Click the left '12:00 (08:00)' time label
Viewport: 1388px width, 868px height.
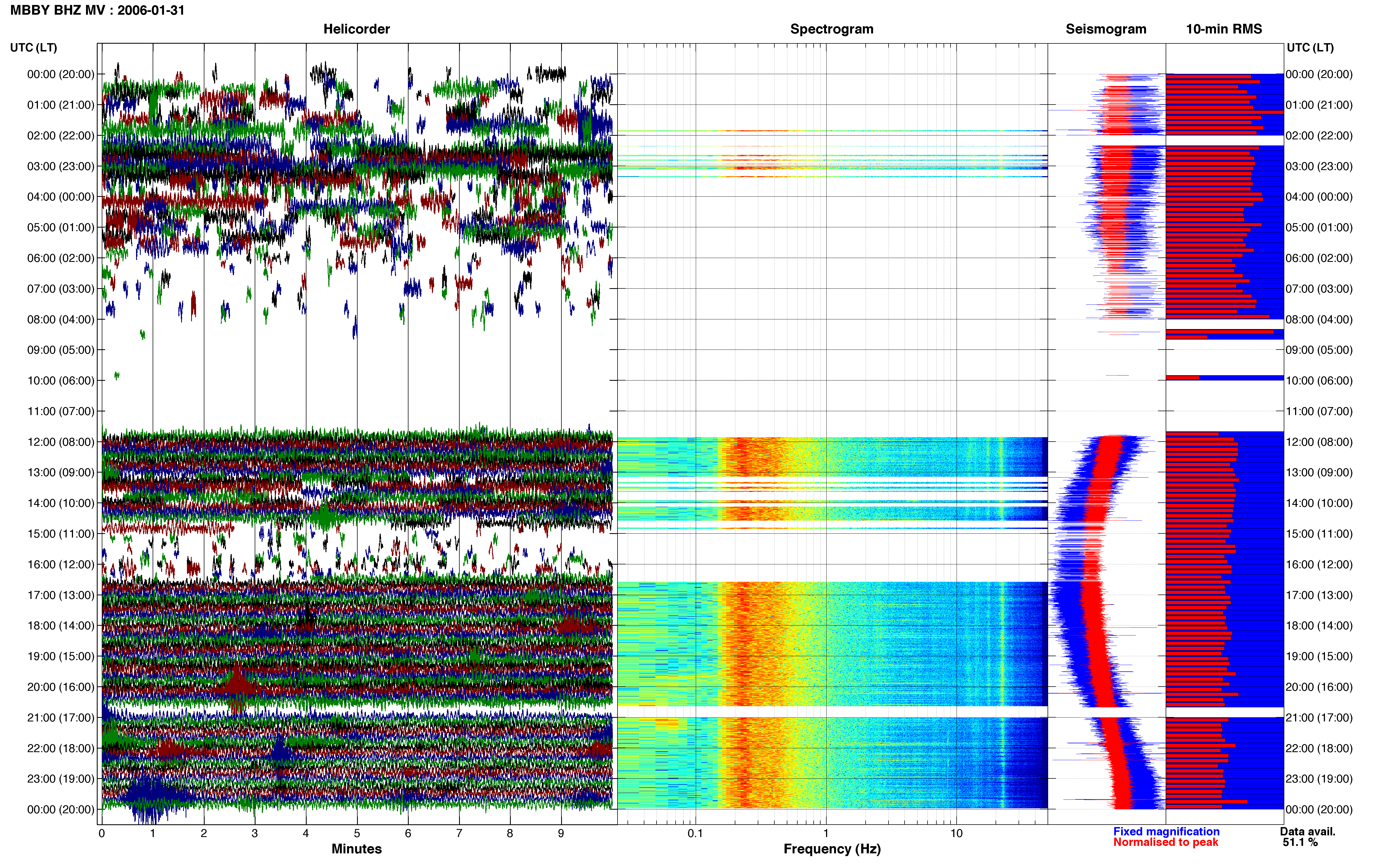[x=61, y=442]
